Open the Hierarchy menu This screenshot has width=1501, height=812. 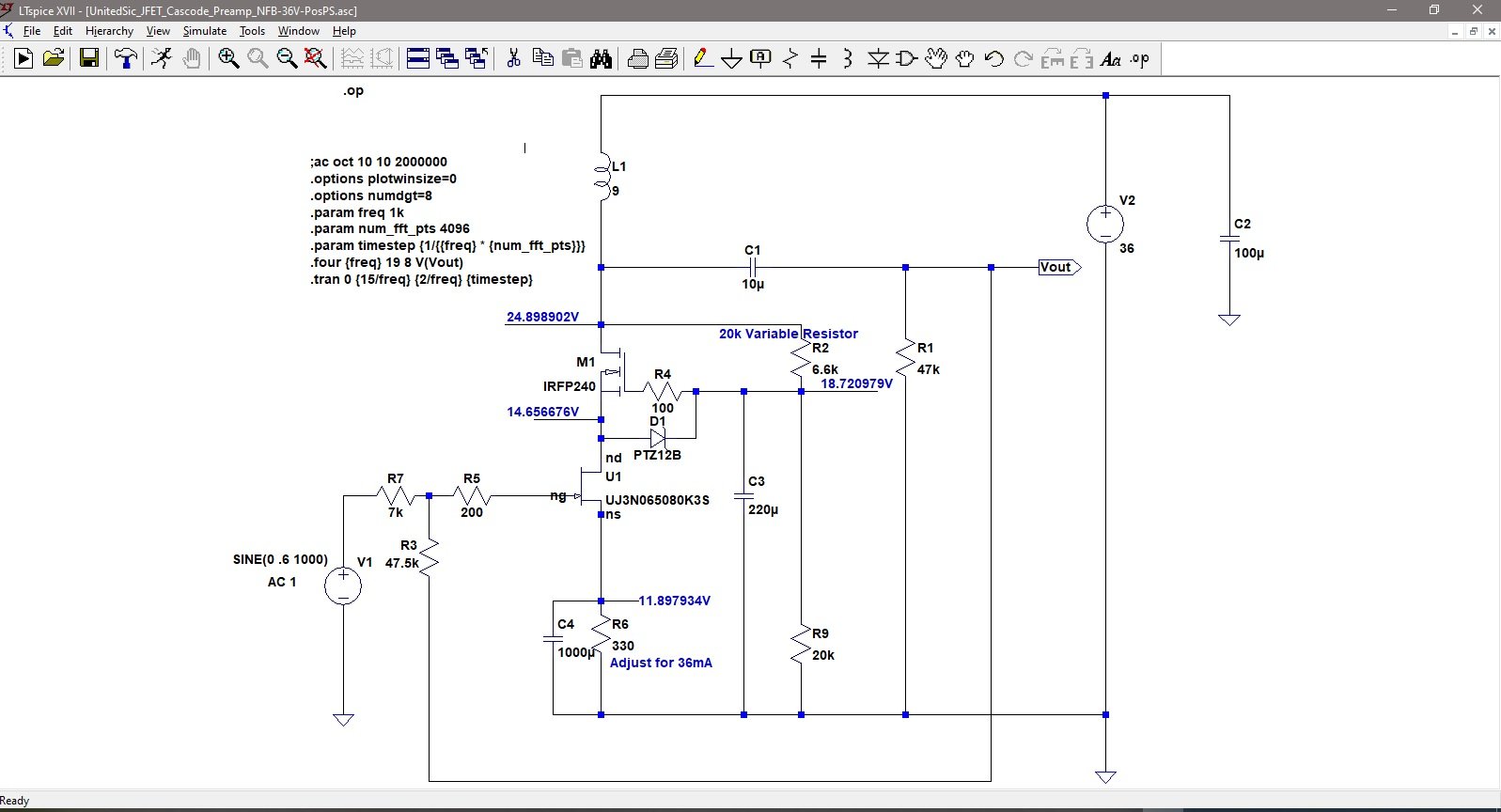tap(109, 31)
